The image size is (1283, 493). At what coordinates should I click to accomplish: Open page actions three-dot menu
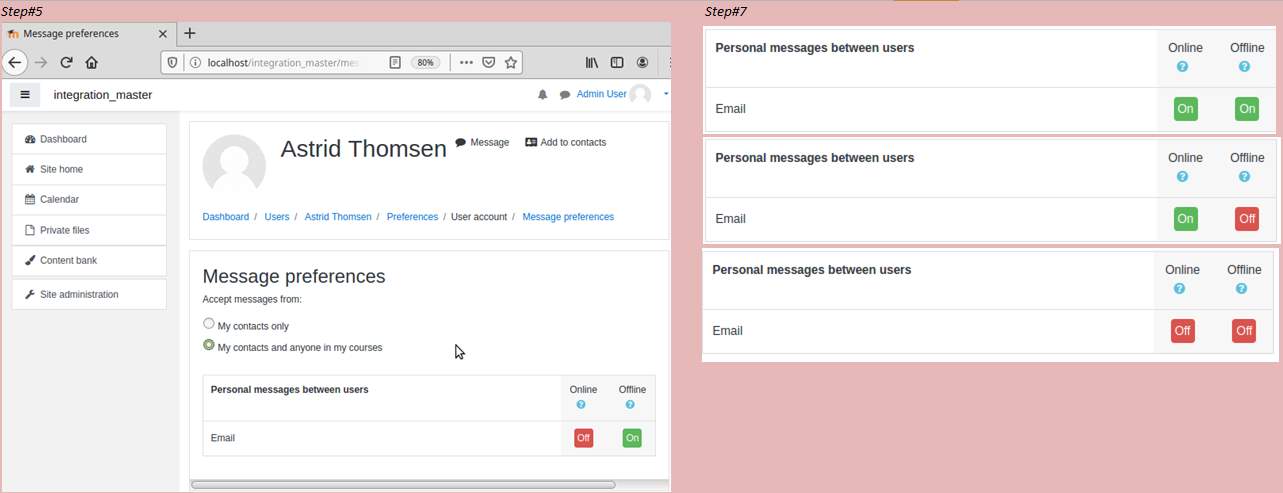[466, 62]
